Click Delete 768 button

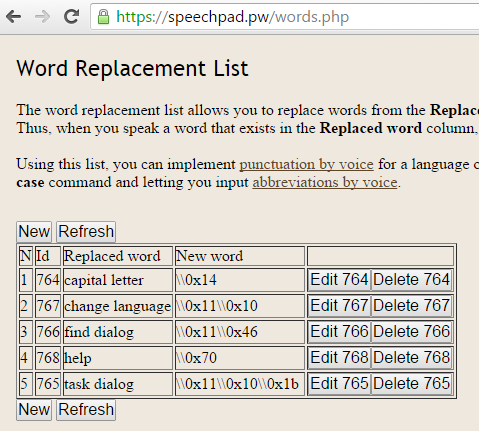click(x=411, y=358)
